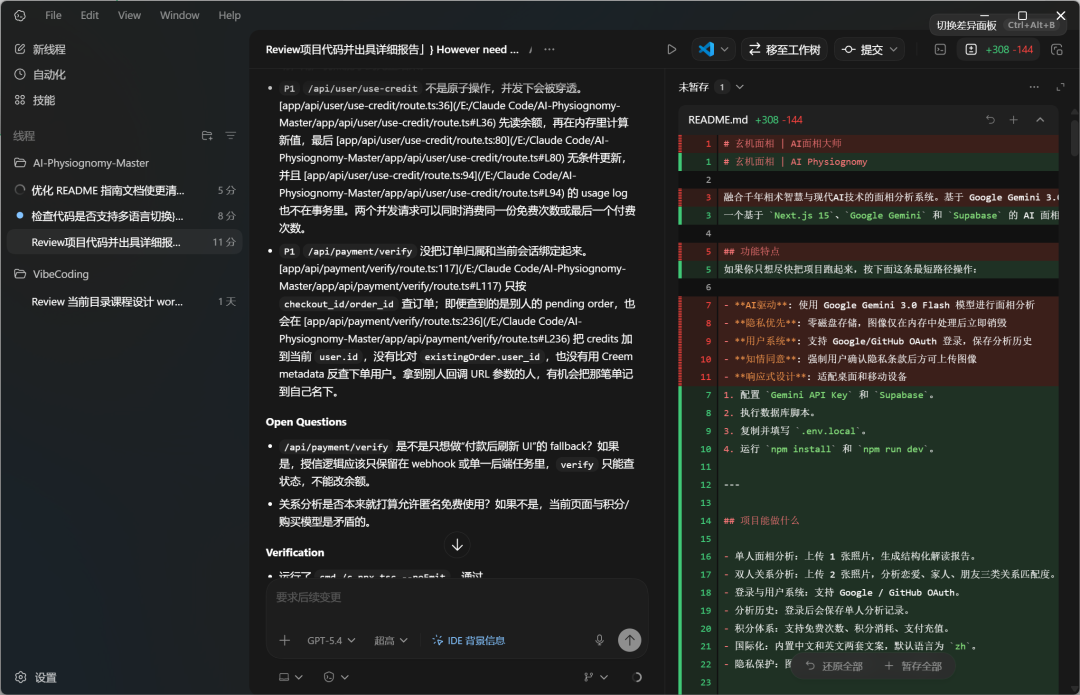Open the Edit menu
This screenshot has width=1080, height=695.
90,15
